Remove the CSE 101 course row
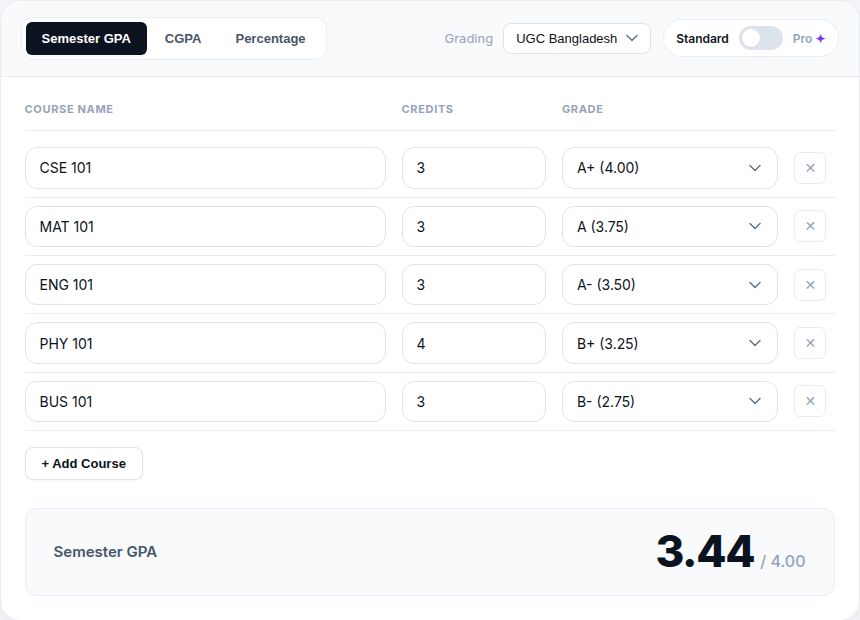 pos(810,168)
